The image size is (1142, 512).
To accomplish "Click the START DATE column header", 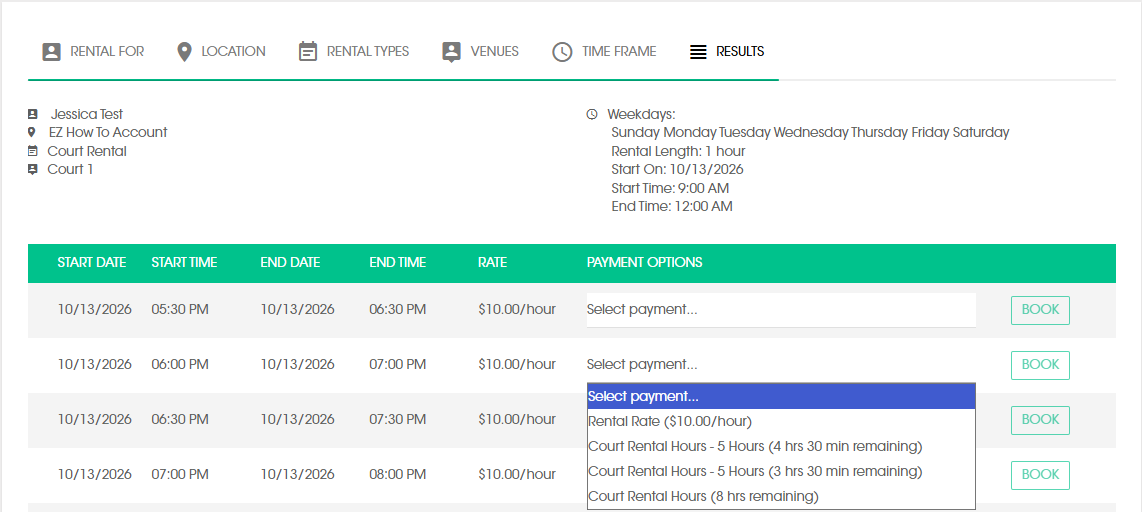I will click(x=92, y=263).
